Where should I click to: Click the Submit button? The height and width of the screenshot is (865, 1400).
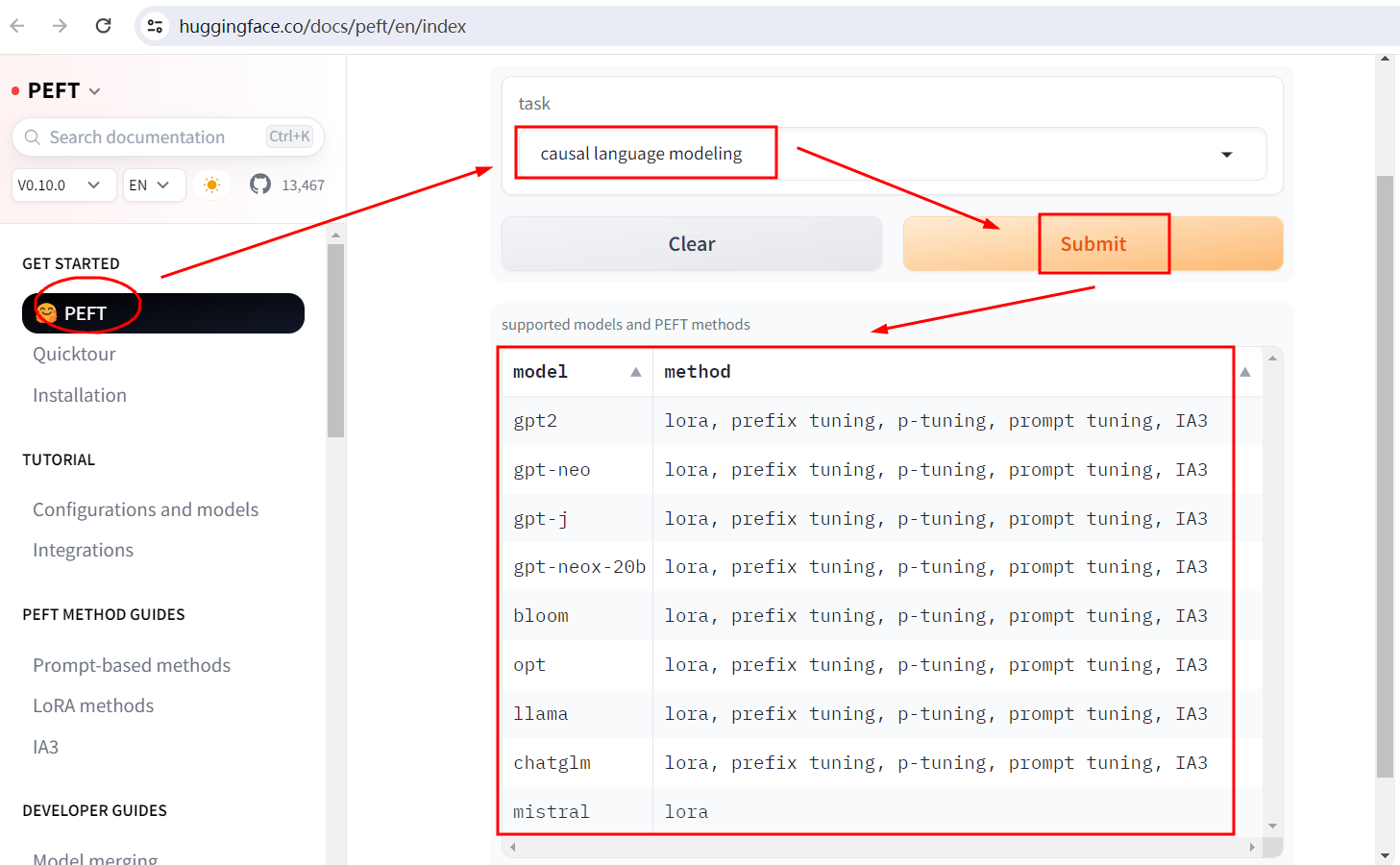click(1093, 244)
